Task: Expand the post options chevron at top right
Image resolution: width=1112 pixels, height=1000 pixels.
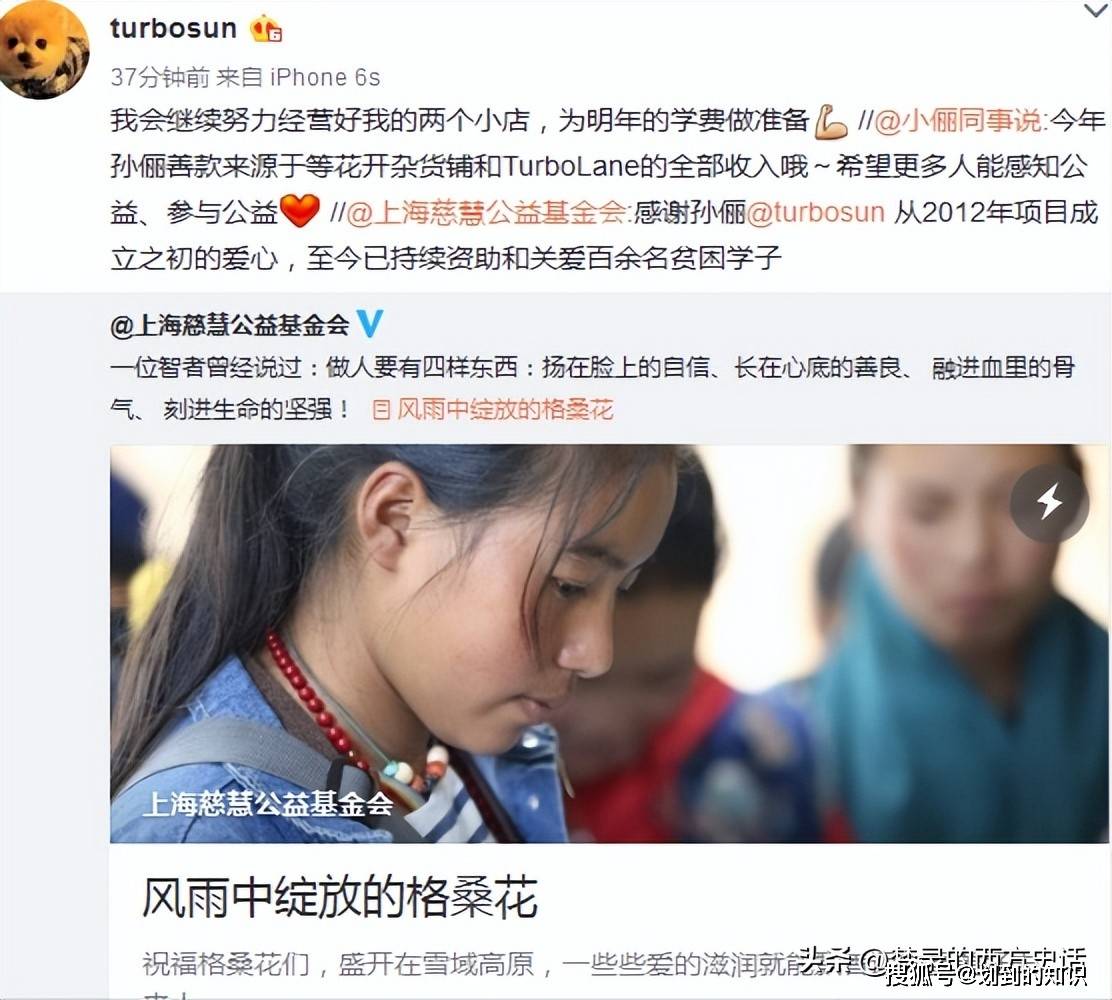Action: coord(1096,10)
